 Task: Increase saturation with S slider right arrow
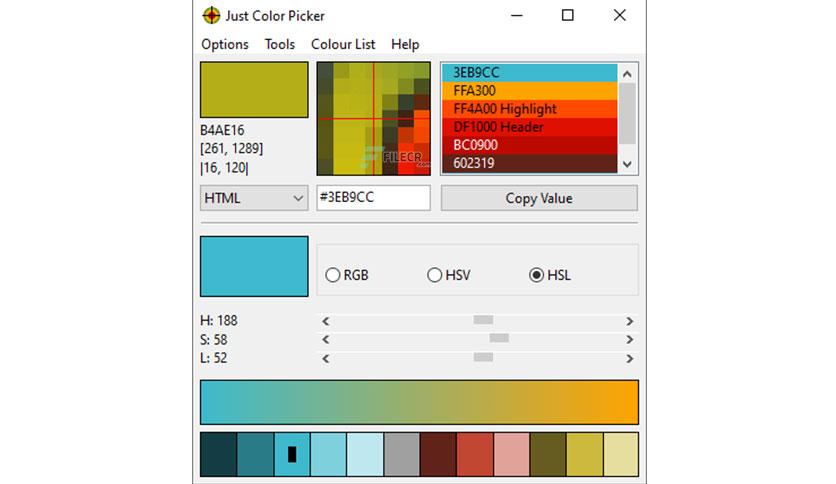click(629, 340)
